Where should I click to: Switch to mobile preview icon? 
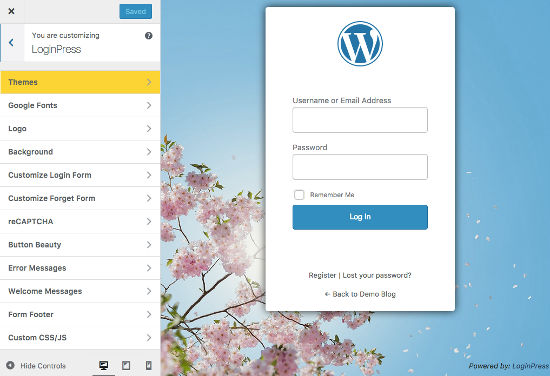[x=149, y=365]
